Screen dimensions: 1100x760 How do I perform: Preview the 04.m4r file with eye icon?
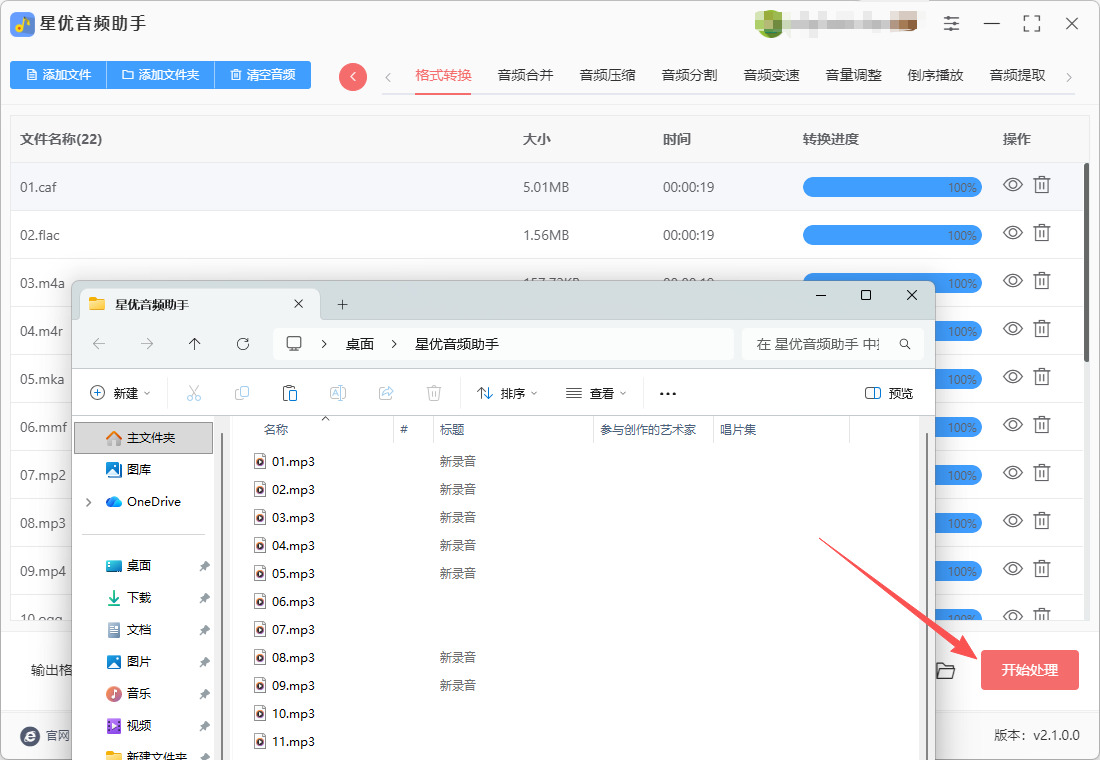(x=1012, y=329)
